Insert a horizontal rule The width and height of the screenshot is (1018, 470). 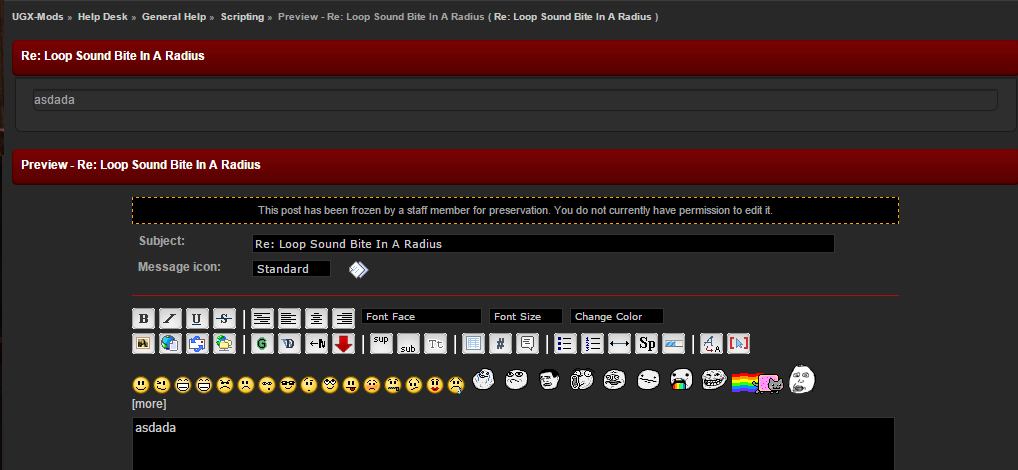click(619, 343)
